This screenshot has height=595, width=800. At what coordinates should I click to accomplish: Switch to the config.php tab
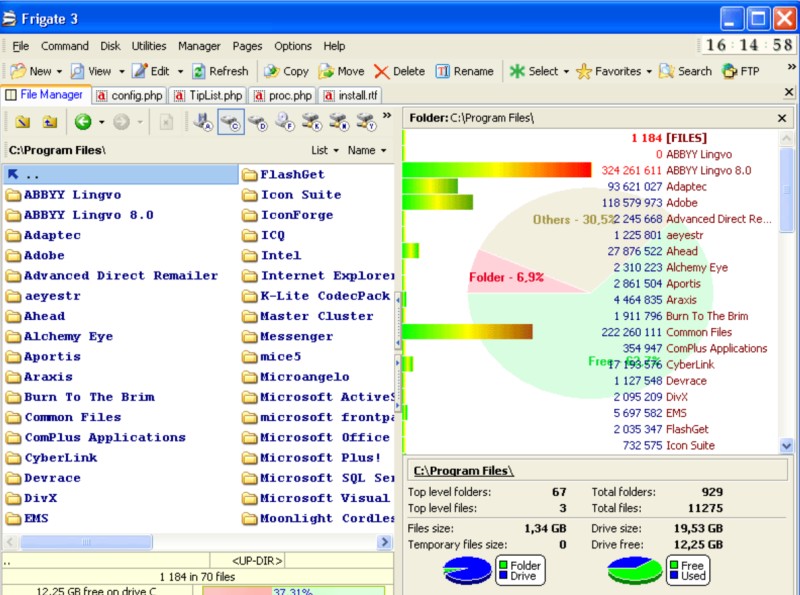pyautogui.click(x=130, y=95)
